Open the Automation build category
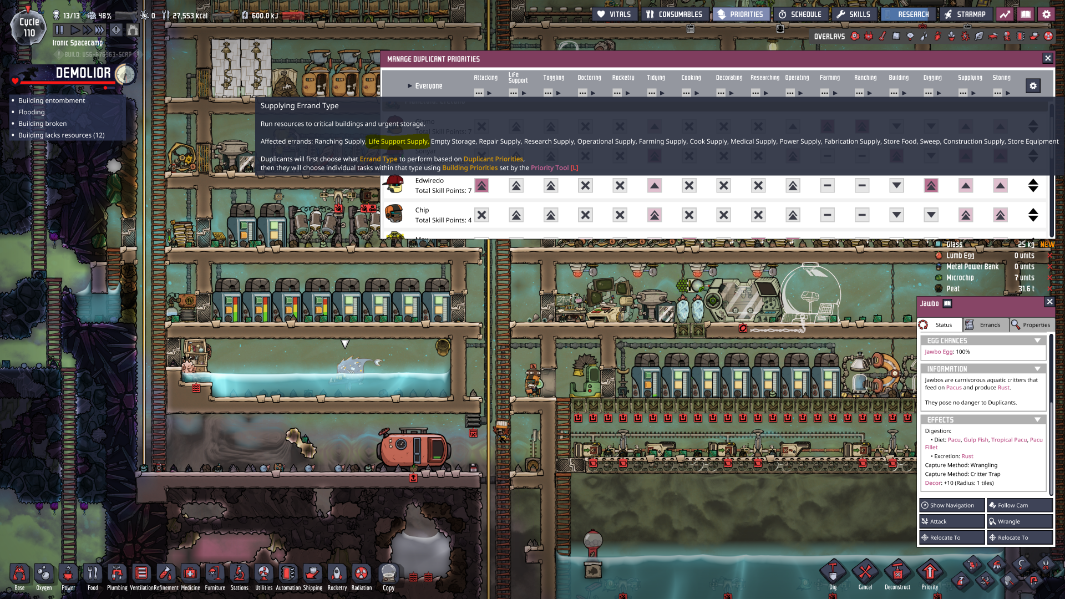 (x=288, y=575)
